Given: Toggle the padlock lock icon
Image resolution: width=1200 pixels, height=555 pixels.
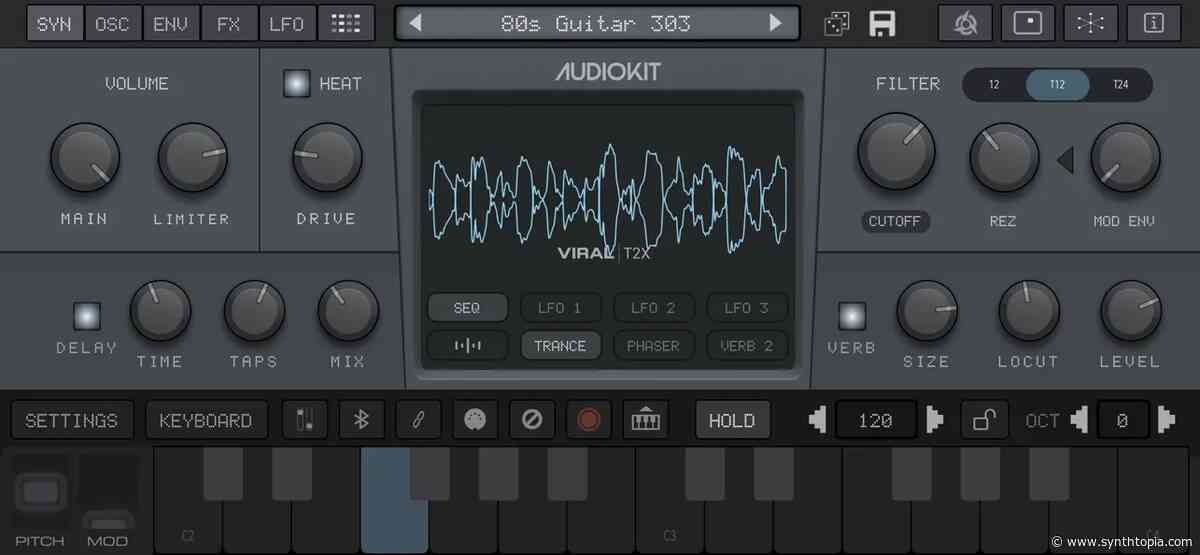Looking at the screenshot, I should (x=984, y=421).
